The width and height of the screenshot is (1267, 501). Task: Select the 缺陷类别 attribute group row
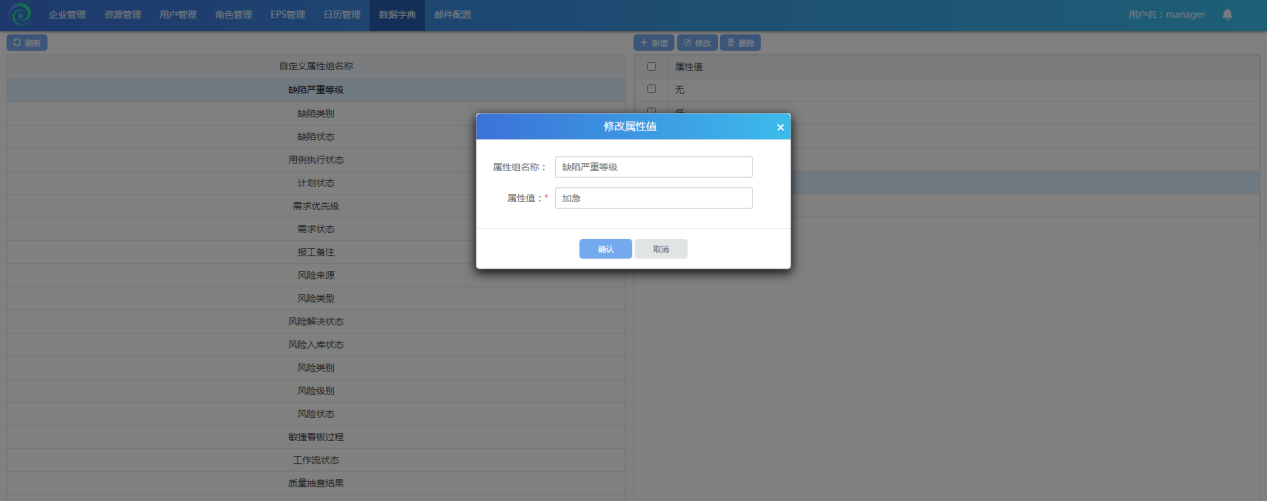pyautogui.click(x=316, y=113)
